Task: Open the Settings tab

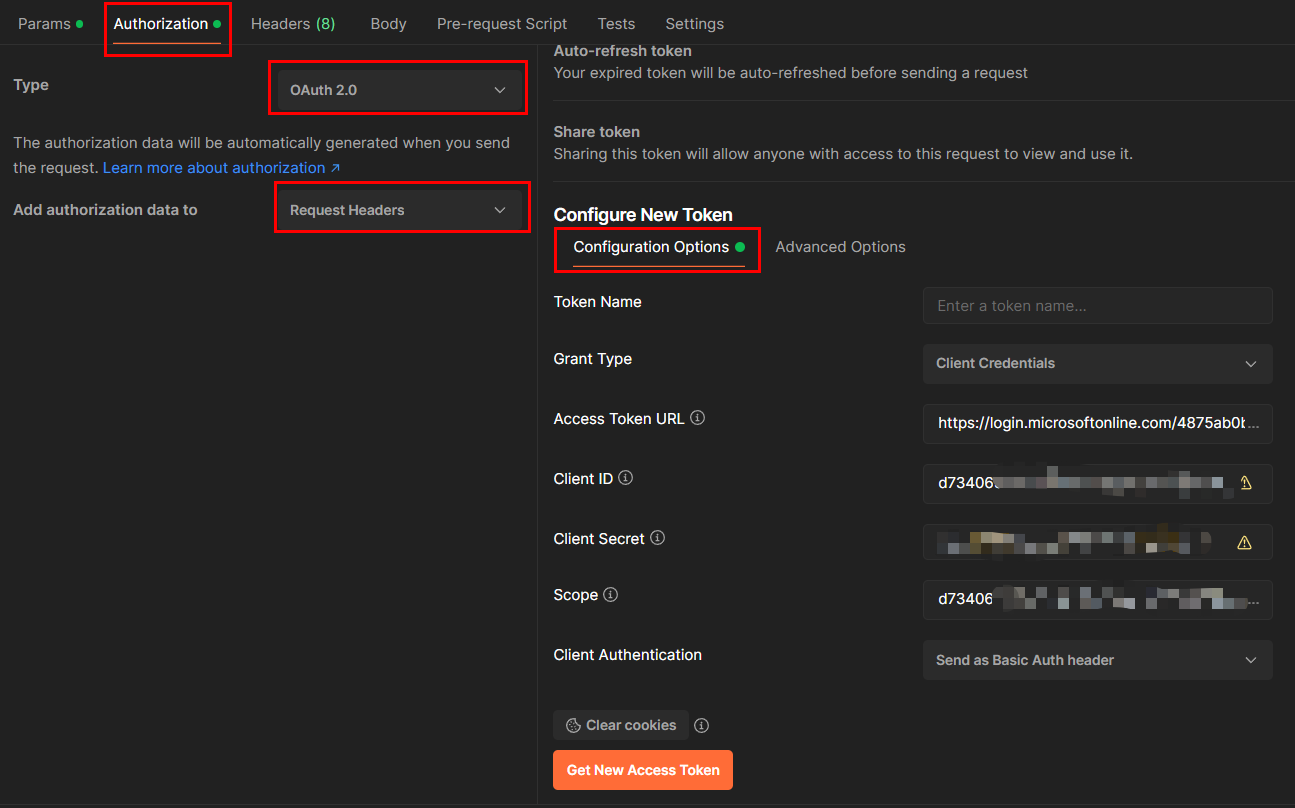Action: [x=694, y=23]
